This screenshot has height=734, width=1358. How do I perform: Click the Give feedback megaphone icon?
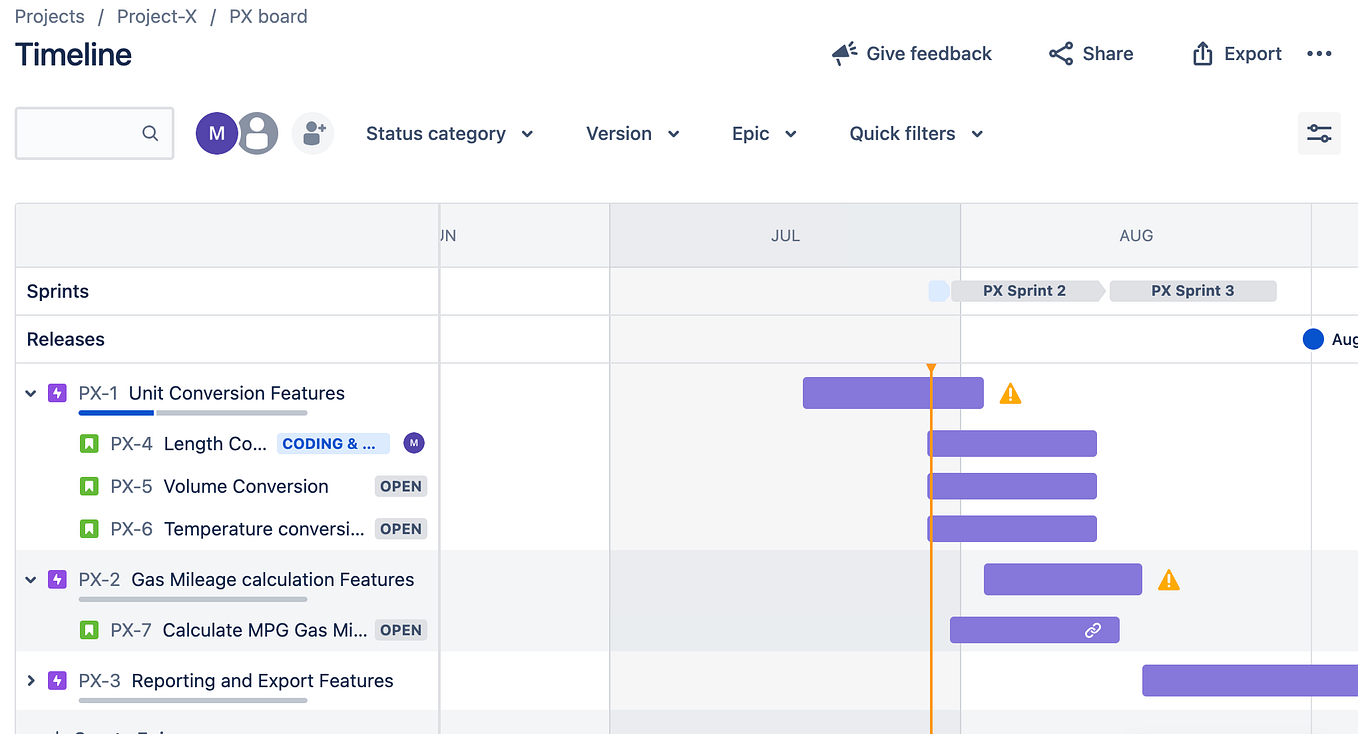[x=845, y=54]
